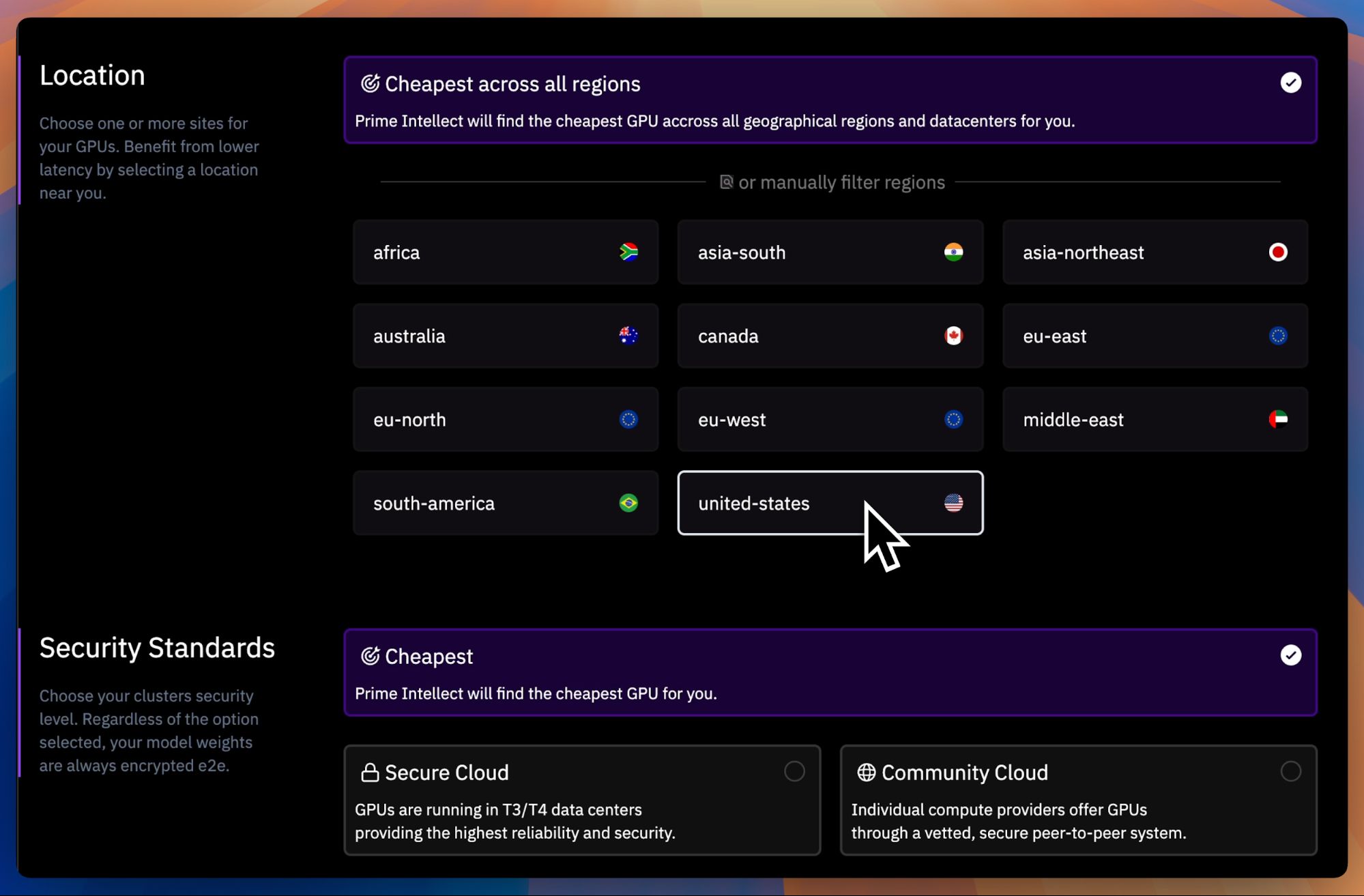Toggle Cheapest across all regions checkmark
This screenshot has height=896, width=1364.
coord(1290,83)
